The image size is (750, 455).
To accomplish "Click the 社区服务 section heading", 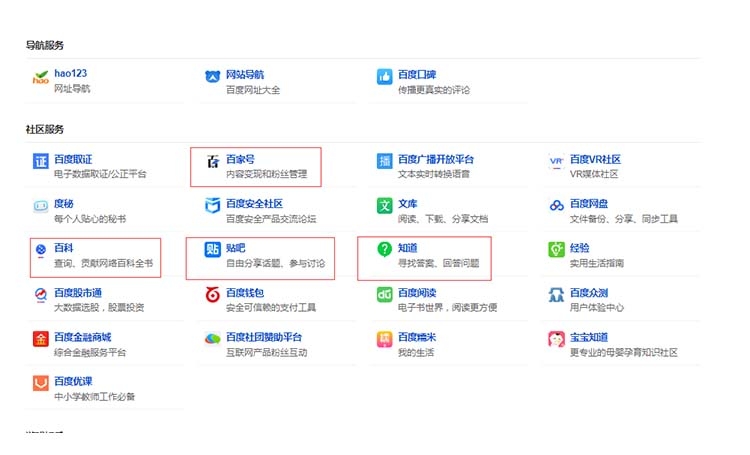I will coord(44,130).
